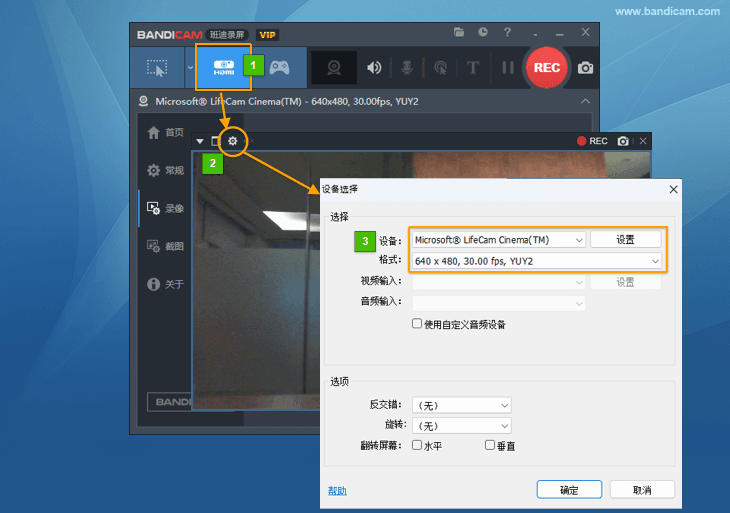Open the preview window dropdown triangle
The height and width of the screenshot is (513, 730).
200,141
